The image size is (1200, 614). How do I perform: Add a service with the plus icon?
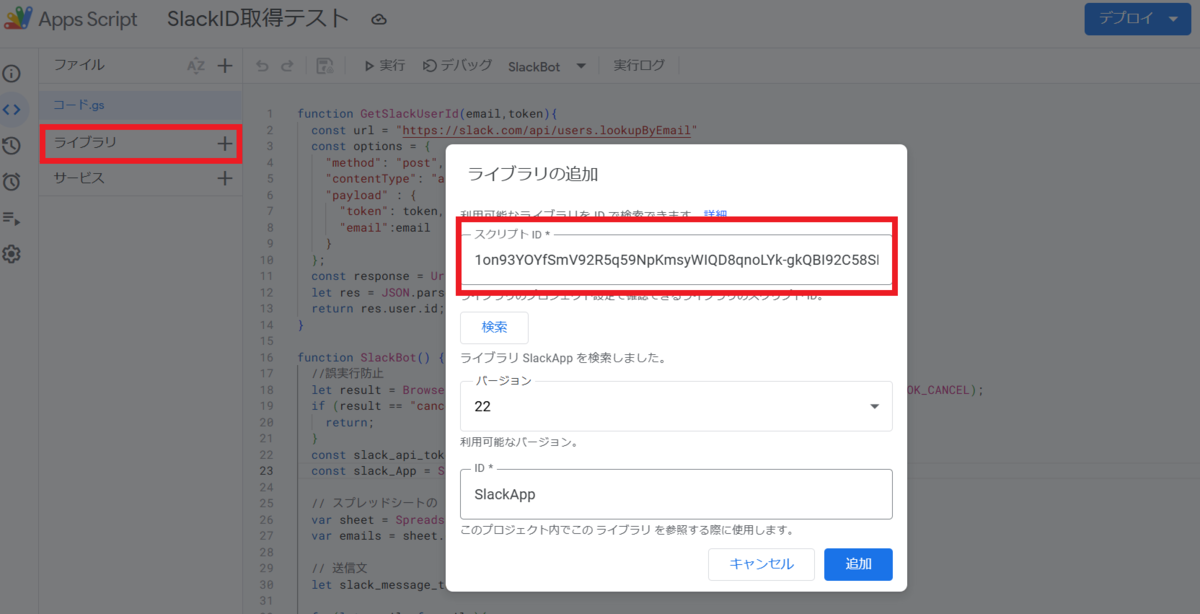[x=225, y=179]
